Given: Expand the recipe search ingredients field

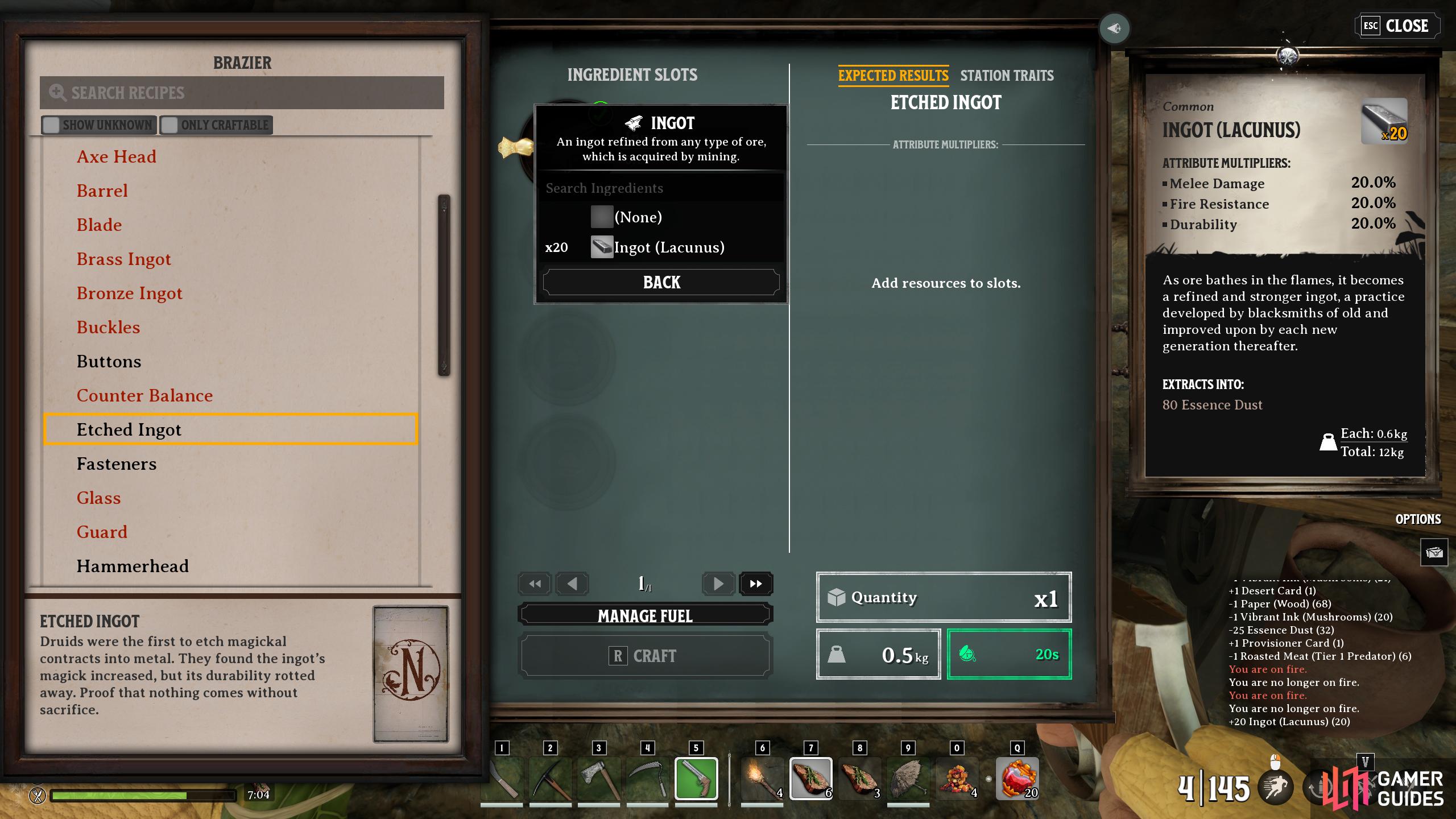Looking at the screenshot, I should click(661, 187).
